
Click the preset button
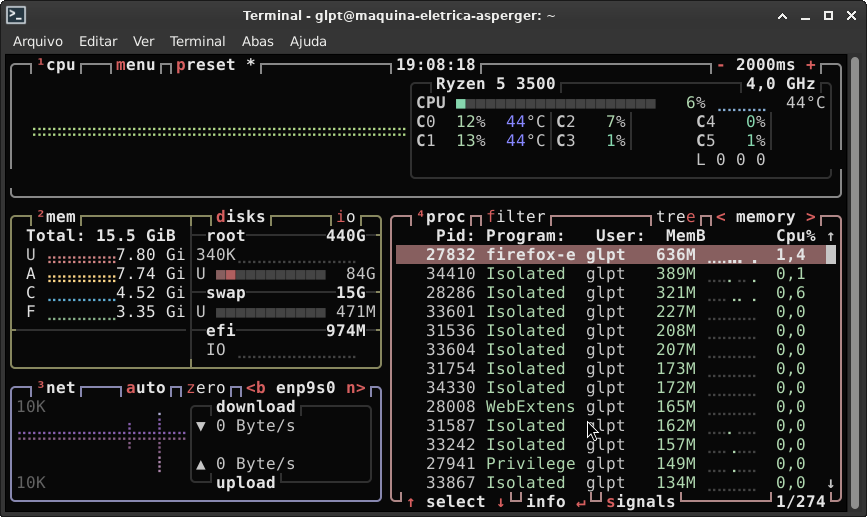click(206, 65)
